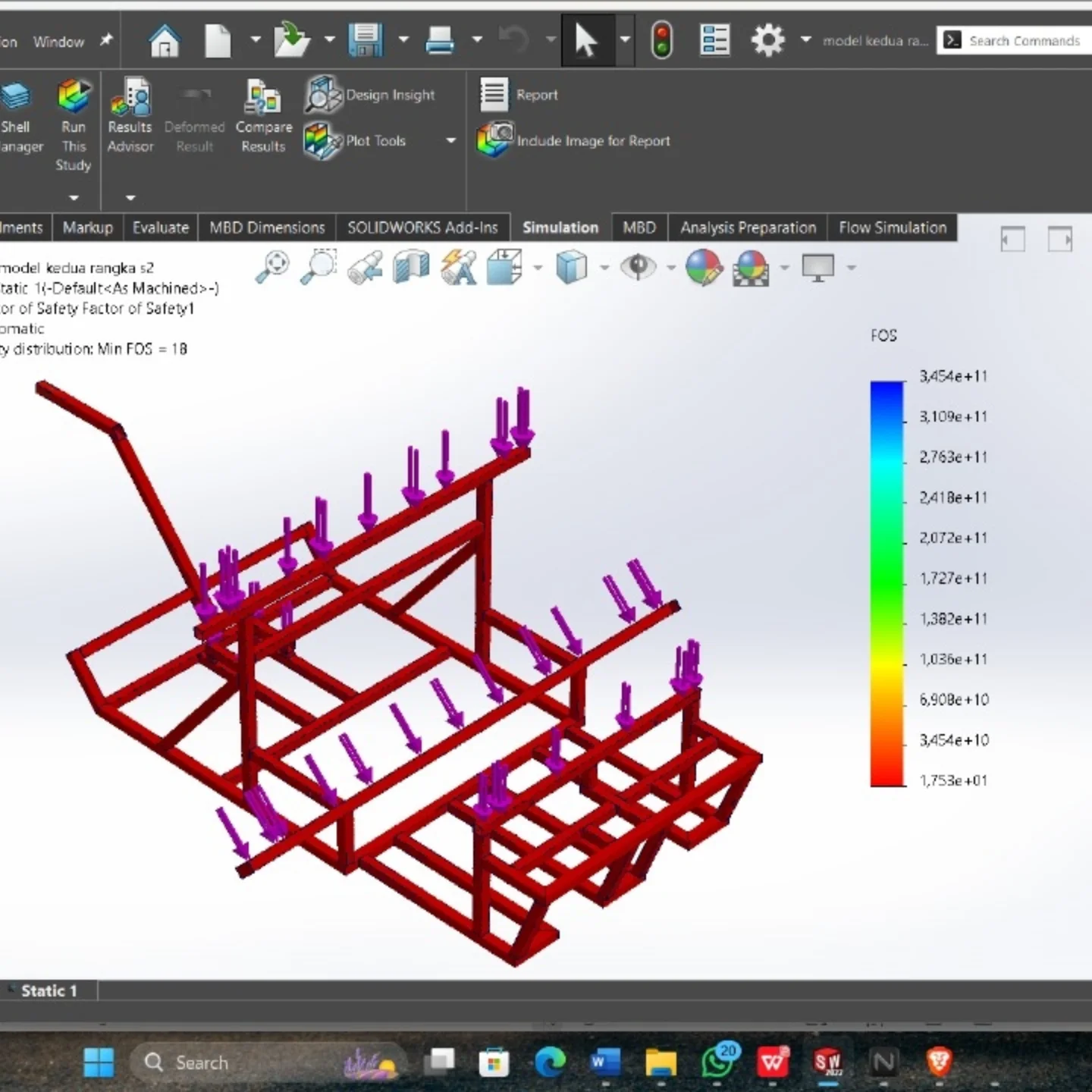Open the Options gear icon
This screenshot has height=1092, width=1092.
click(x=767, y=40)
